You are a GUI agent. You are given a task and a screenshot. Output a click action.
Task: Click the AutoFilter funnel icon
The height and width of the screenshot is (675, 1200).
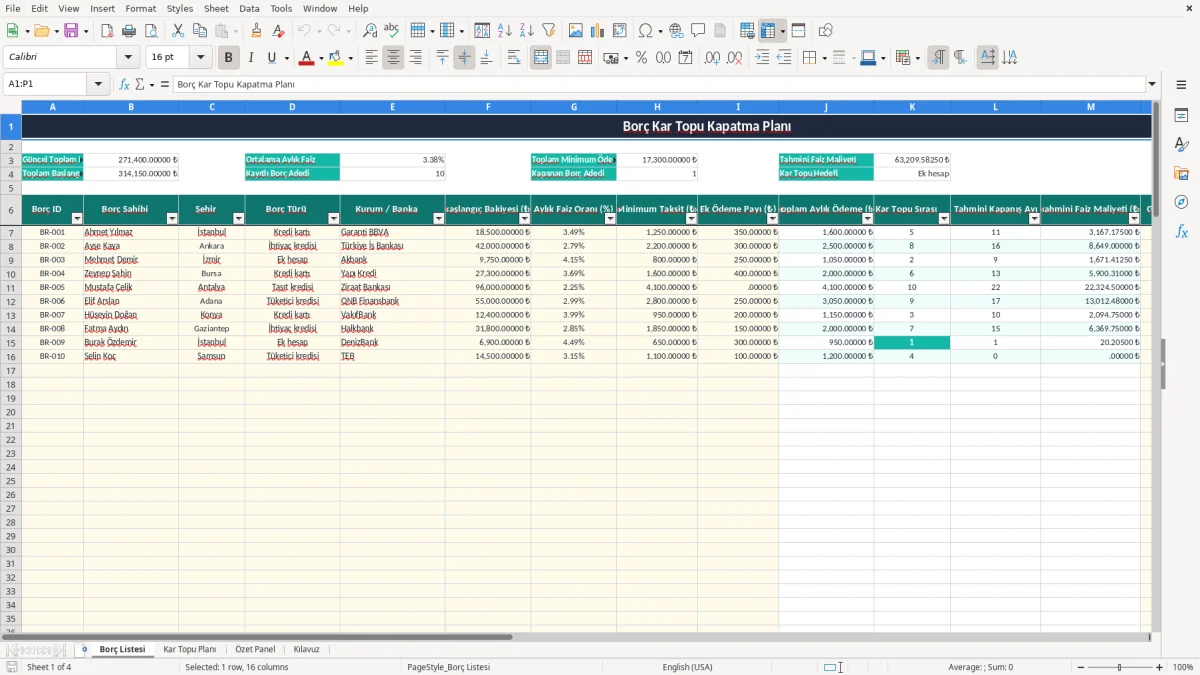[x=549, y=31]
